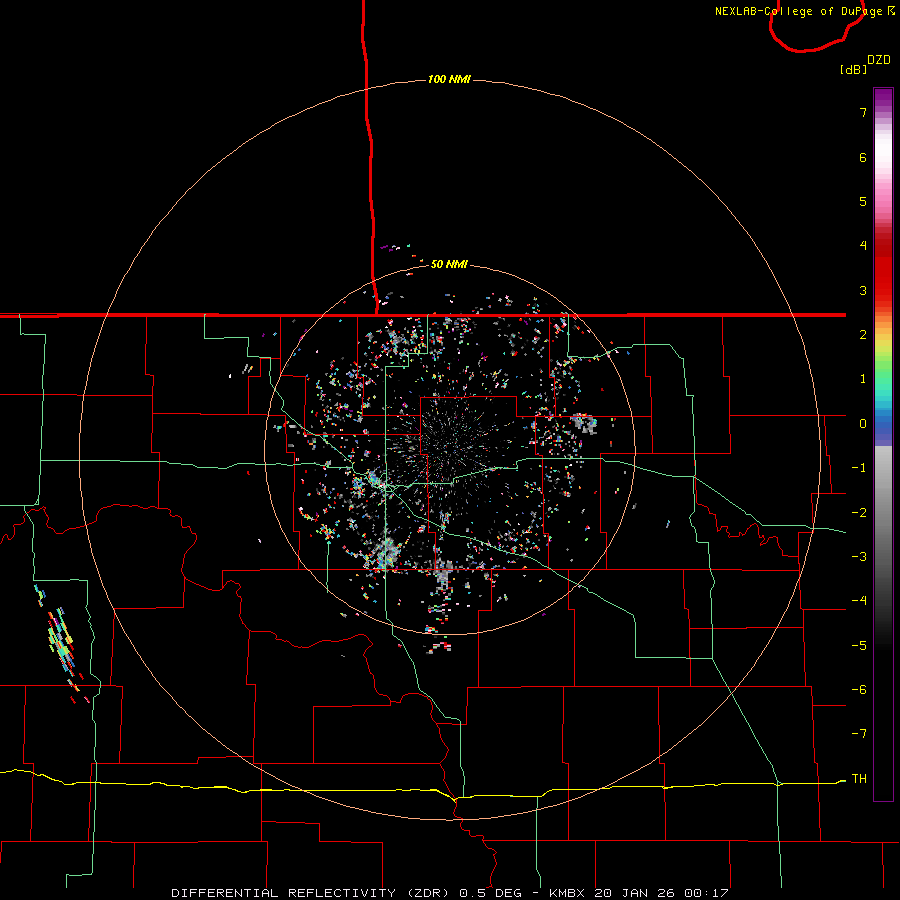Viewport: 900px width, 900px height.
Task: Click the 1 value on the scale
Action: [863, 379]
